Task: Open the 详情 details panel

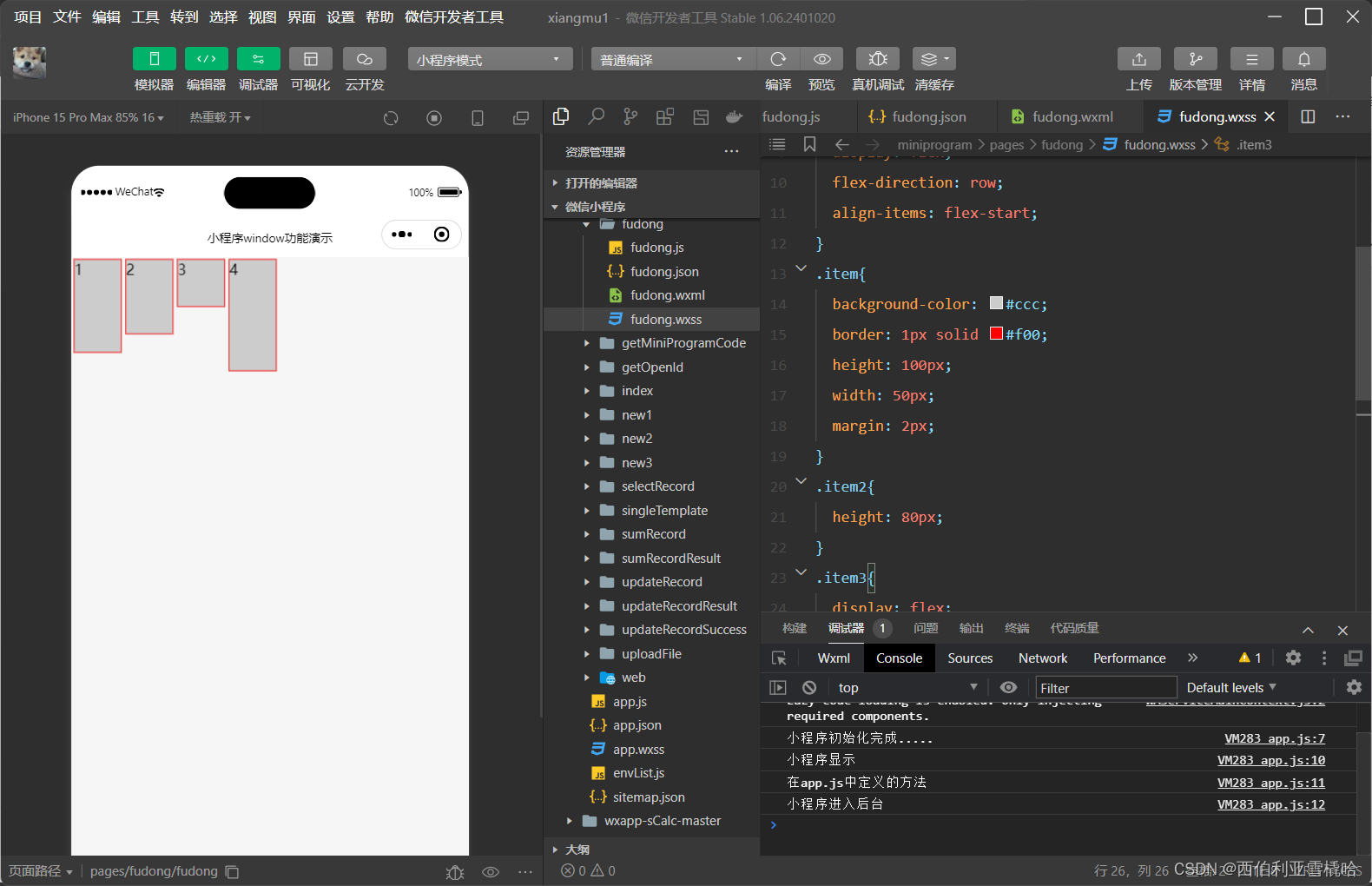Action: tap(1252, 59)
